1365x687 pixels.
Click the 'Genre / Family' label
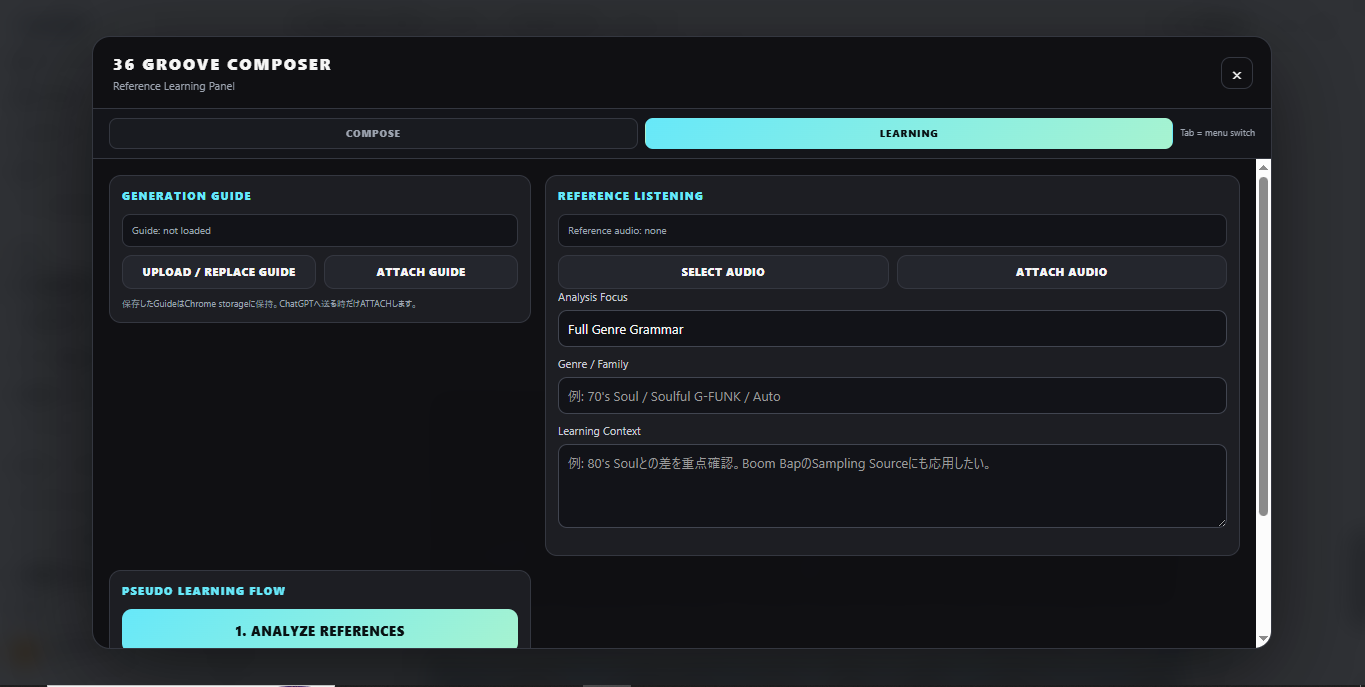(593, 365)
